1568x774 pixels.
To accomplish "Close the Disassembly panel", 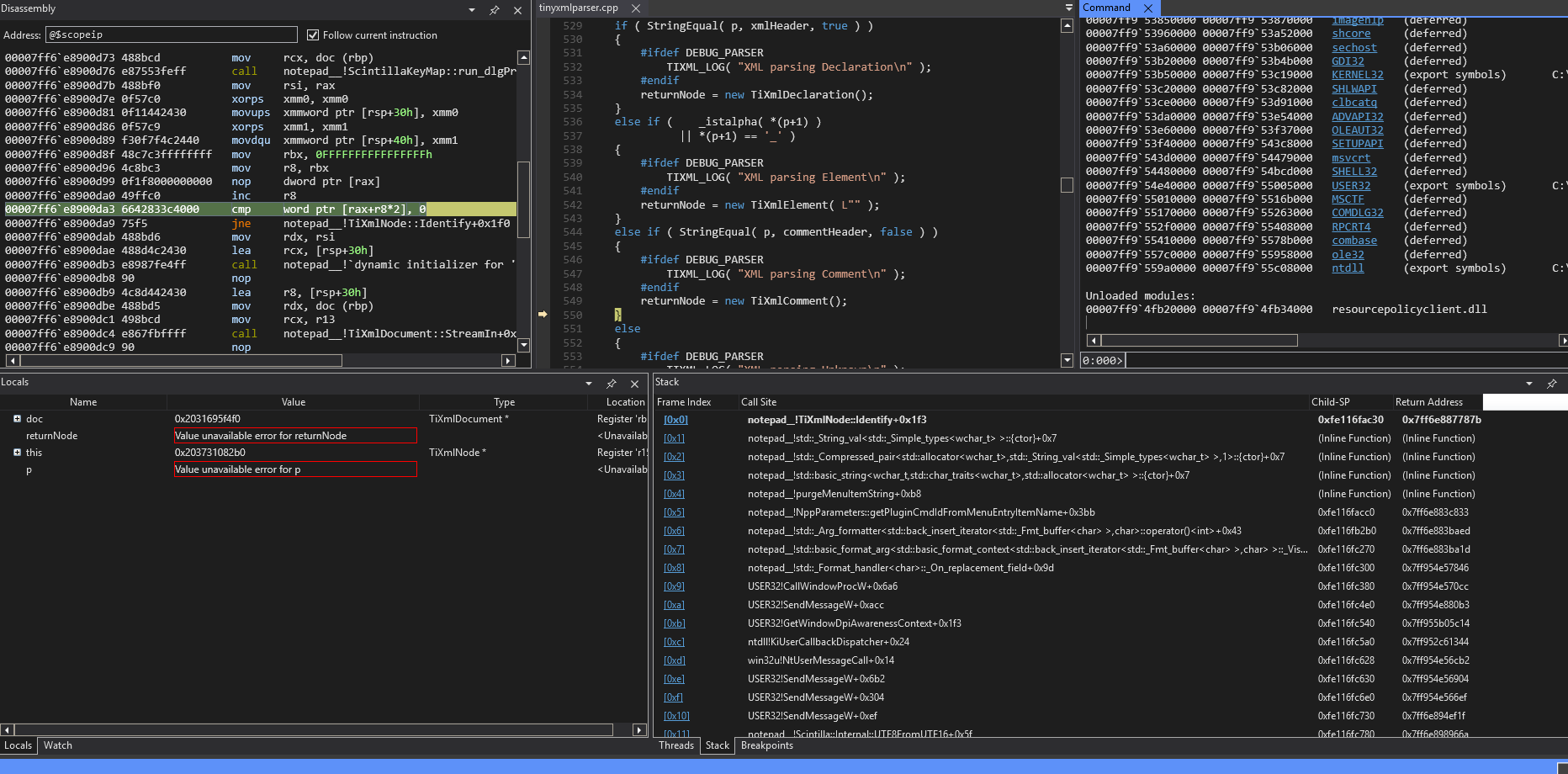I will coord(517,10).
